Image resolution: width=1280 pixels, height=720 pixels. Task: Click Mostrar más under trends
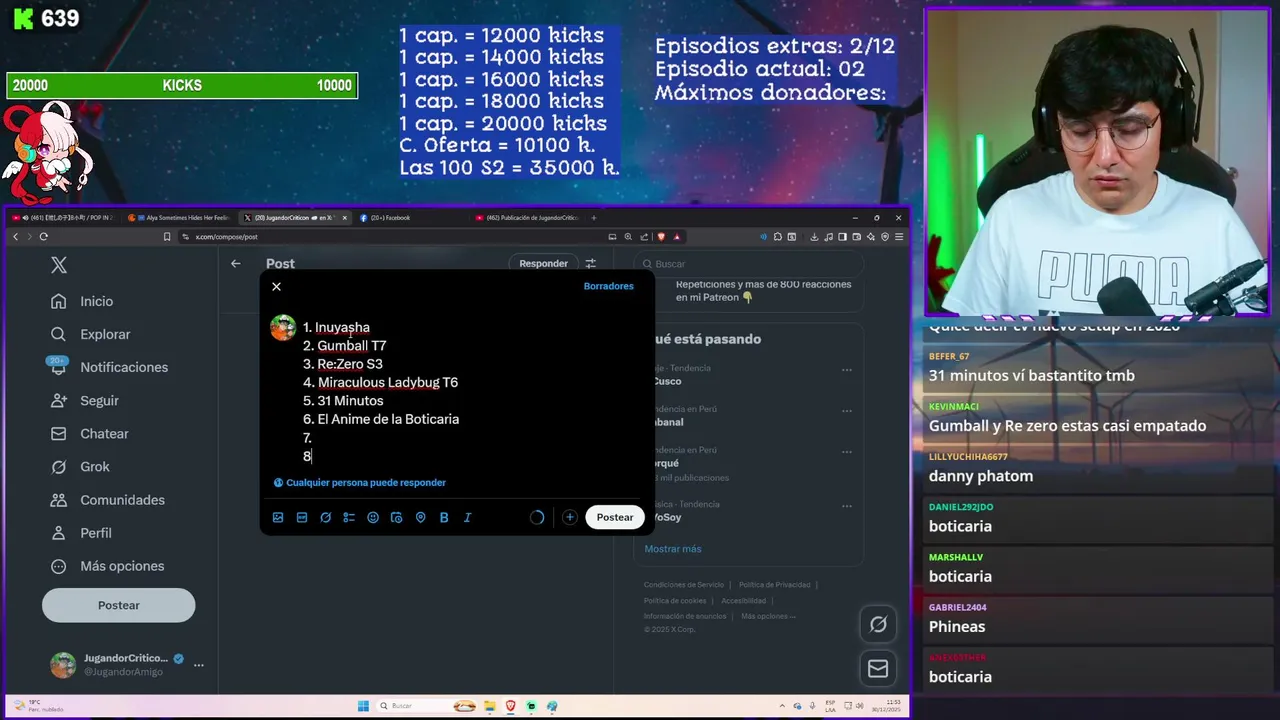[x=673, y=548]
